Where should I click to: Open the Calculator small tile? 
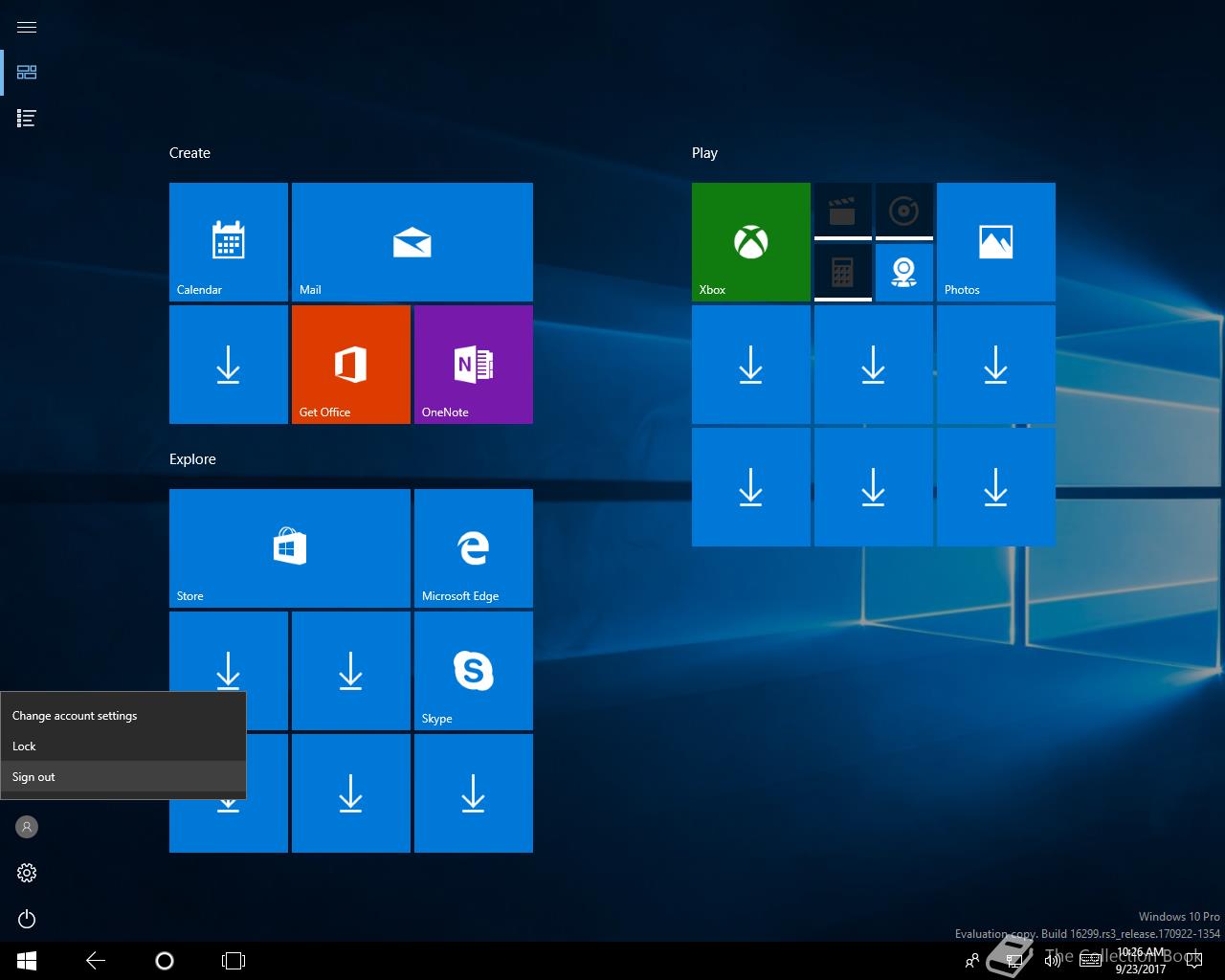tap(842, 273)
